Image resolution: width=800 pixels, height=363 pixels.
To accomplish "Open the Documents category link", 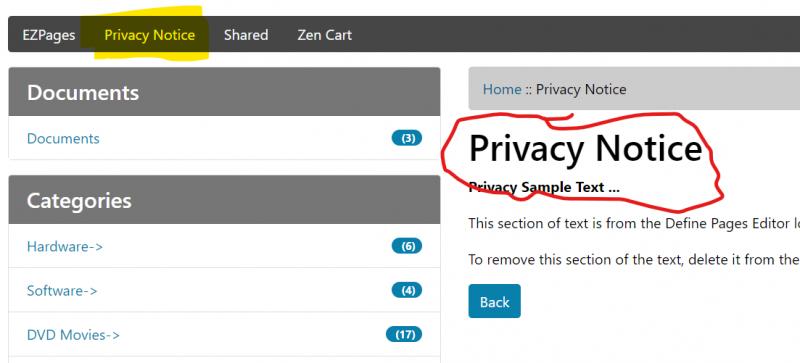I will coord(63,138).
